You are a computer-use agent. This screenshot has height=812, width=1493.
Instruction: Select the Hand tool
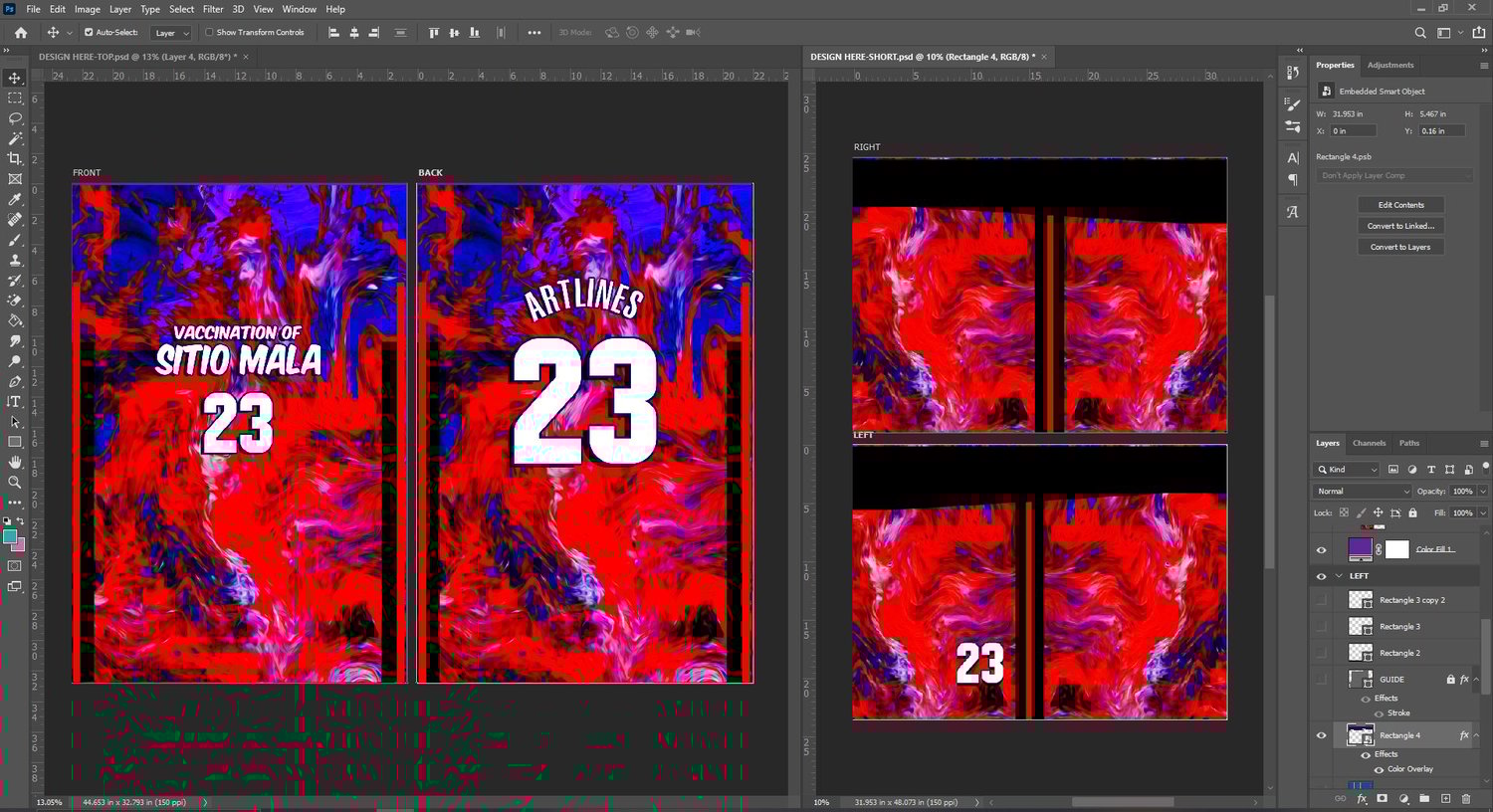[15, 463]
